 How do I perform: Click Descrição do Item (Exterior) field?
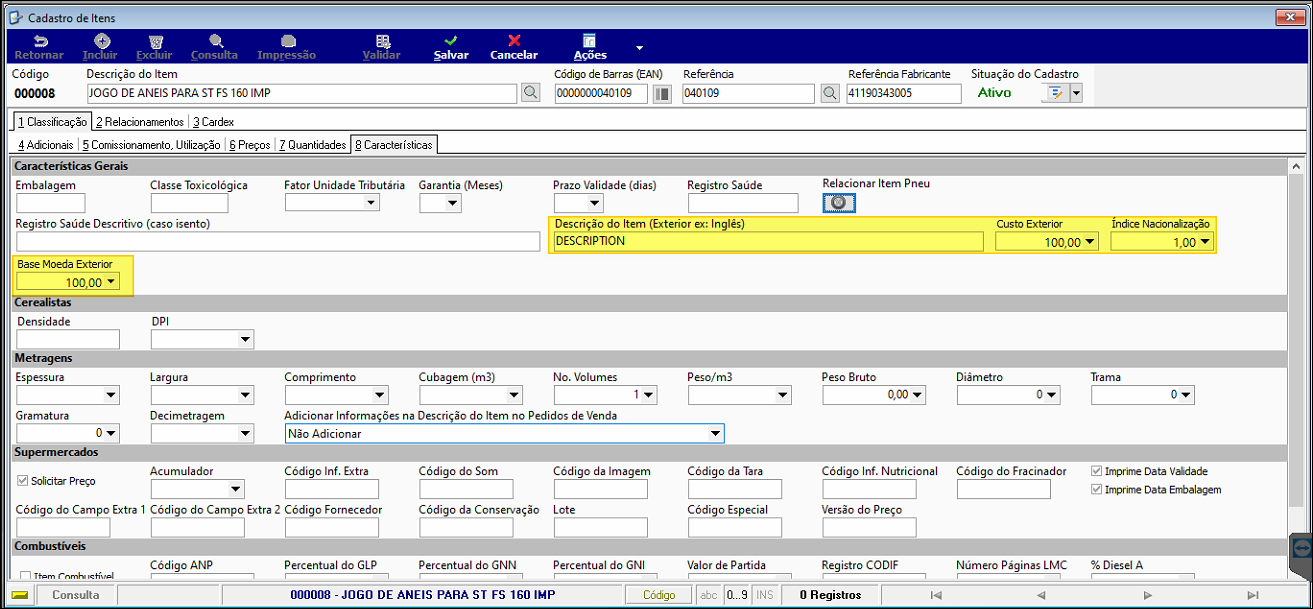click(769, 241)
